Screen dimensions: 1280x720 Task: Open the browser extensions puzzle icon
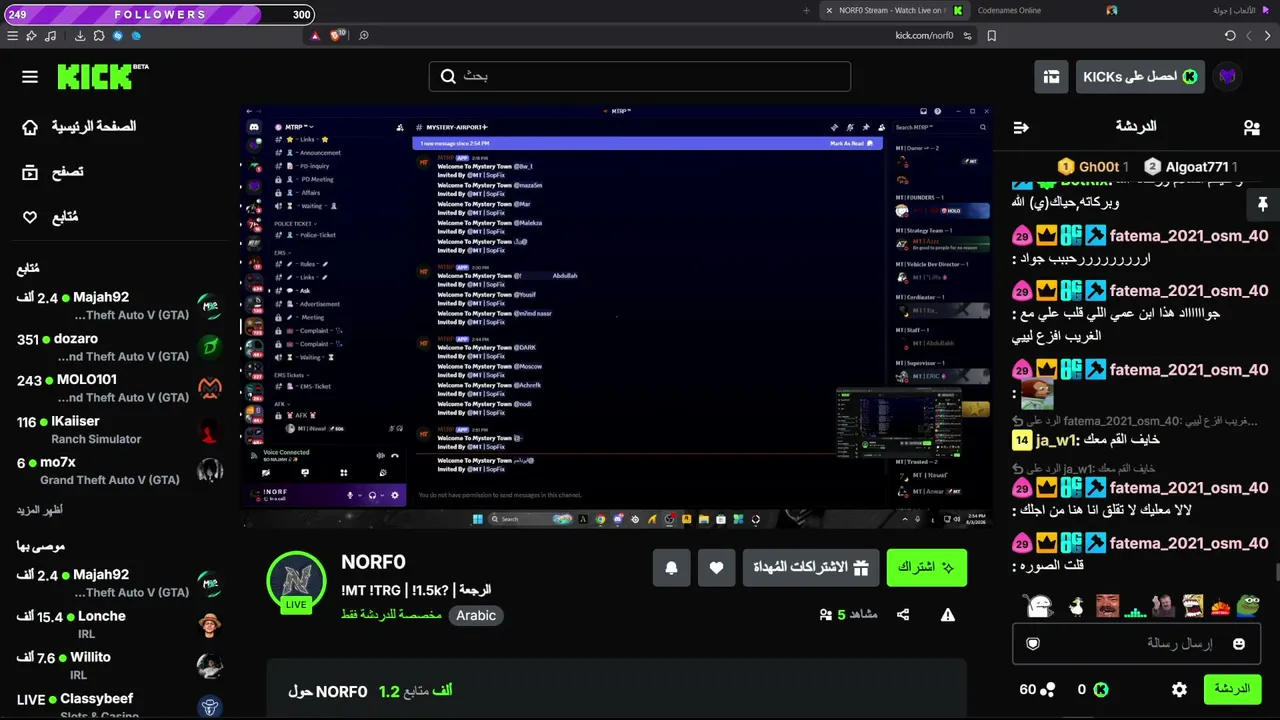99,35
